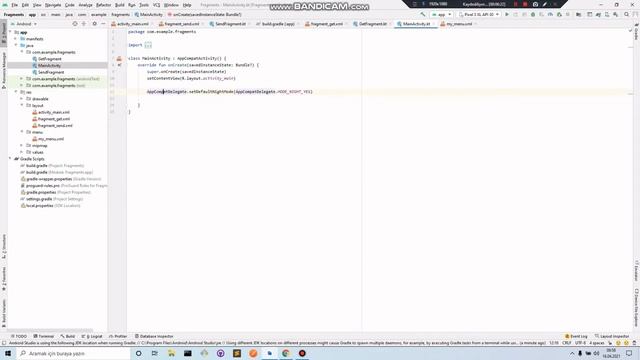This screenshot has height=360, width=640.
Task: Expand the manifests folder
Action: point(16,39)
